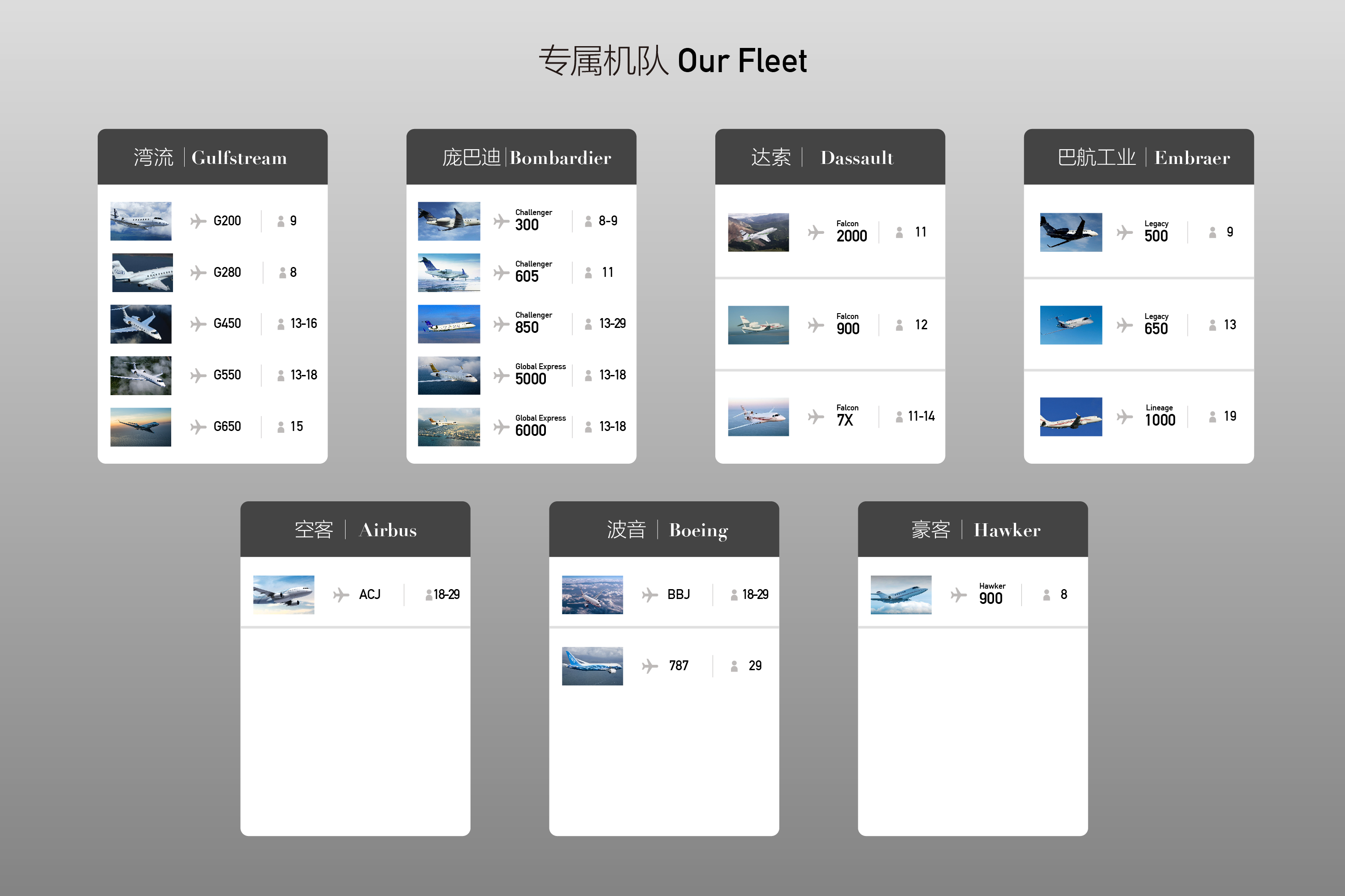Select the Dassault card header

pyautogui.click(x=830, y=157)
